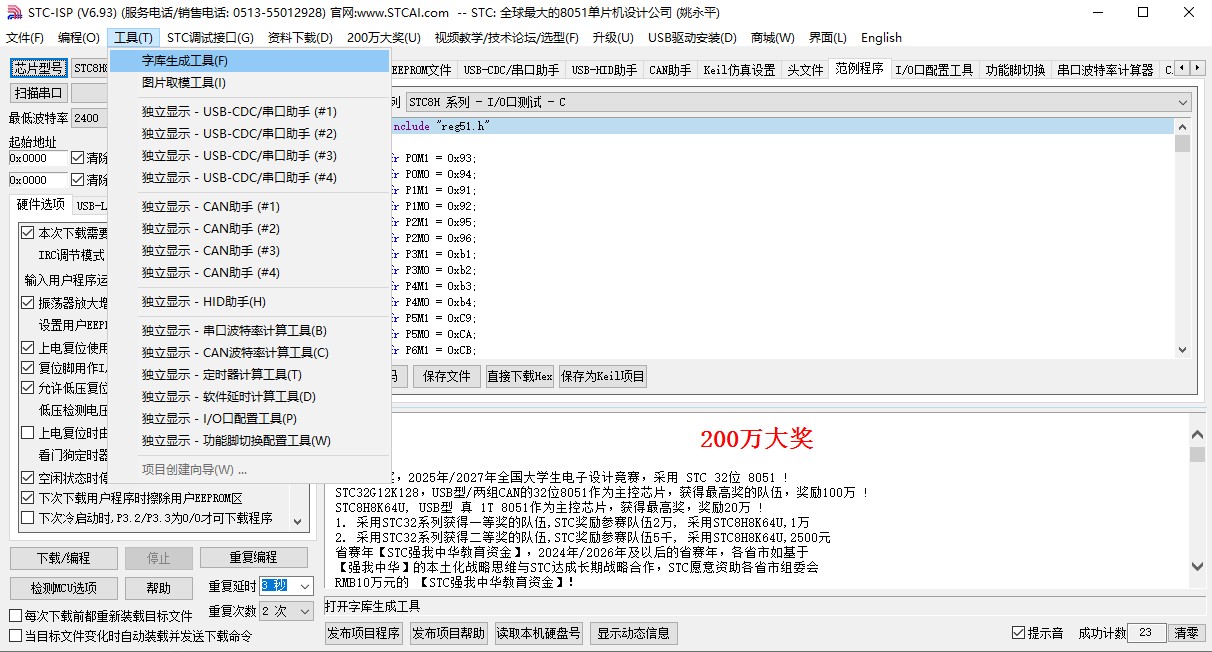Screen dimensions: 1212x652
Task: Click the 发布项目程序 button
Action: (364, 633)
